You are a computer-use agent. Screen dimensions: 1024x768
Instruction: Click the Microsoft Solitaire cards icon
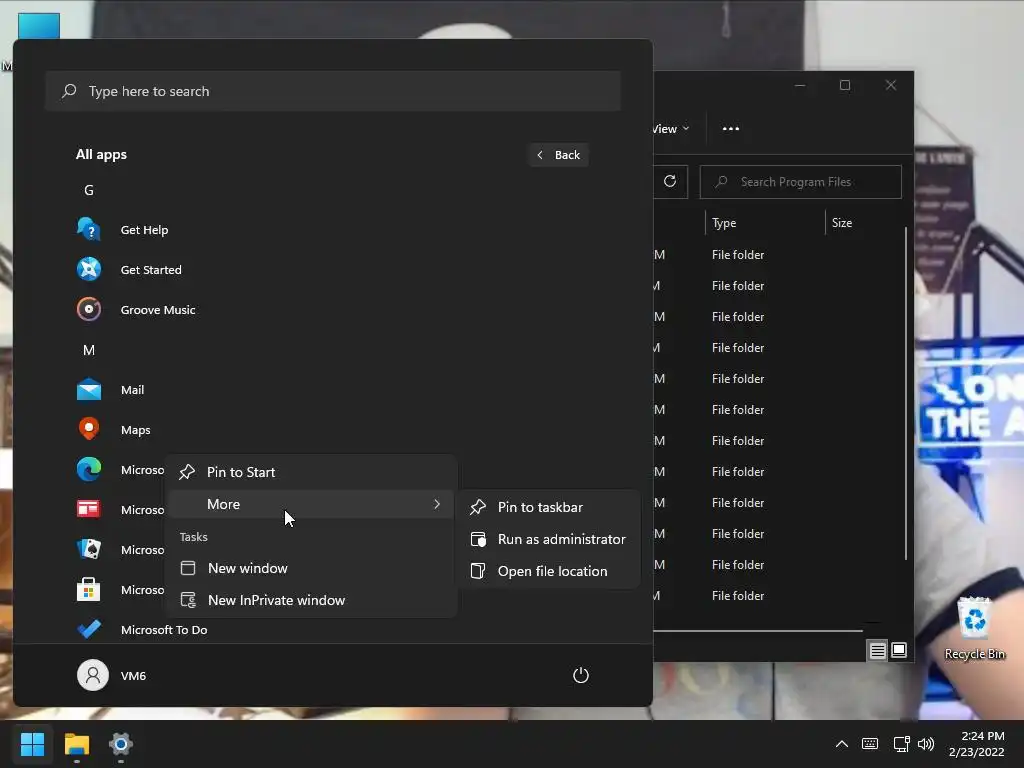click(x=89, y=549)
